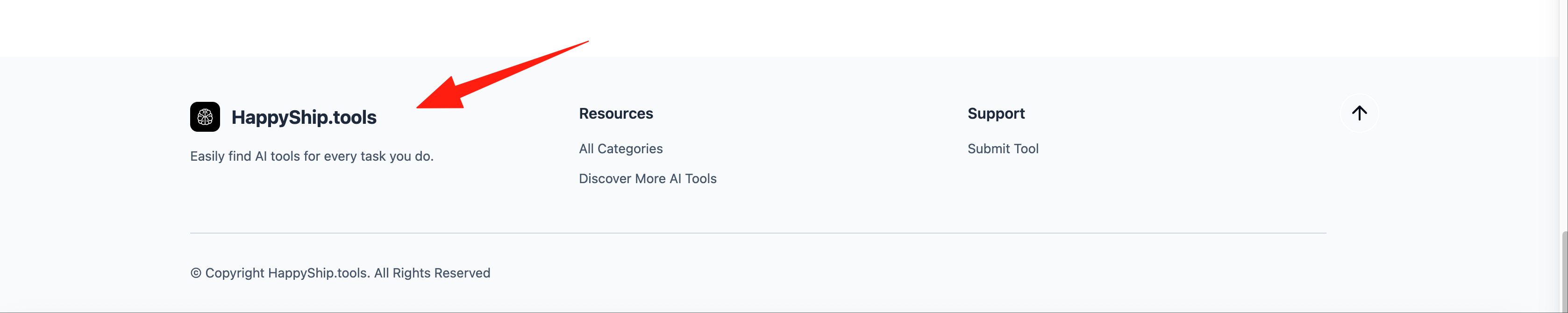
Task: Click the © symbol in the copyright line
Action: 195,273
